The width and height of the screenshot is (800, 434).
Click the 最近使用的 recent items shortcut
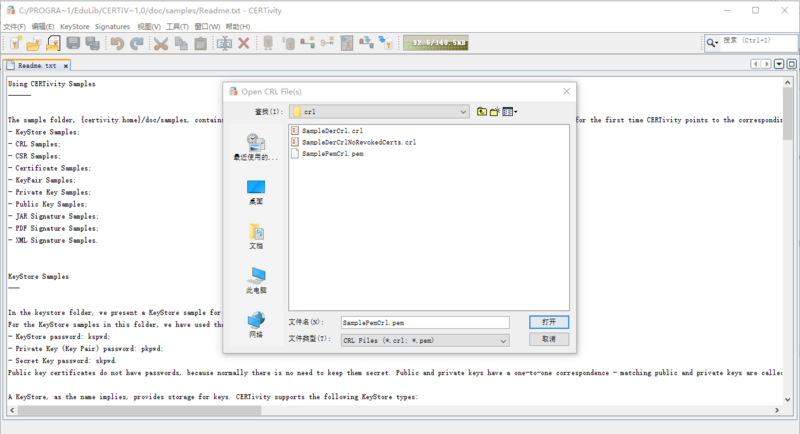click(x=256, y=147)
